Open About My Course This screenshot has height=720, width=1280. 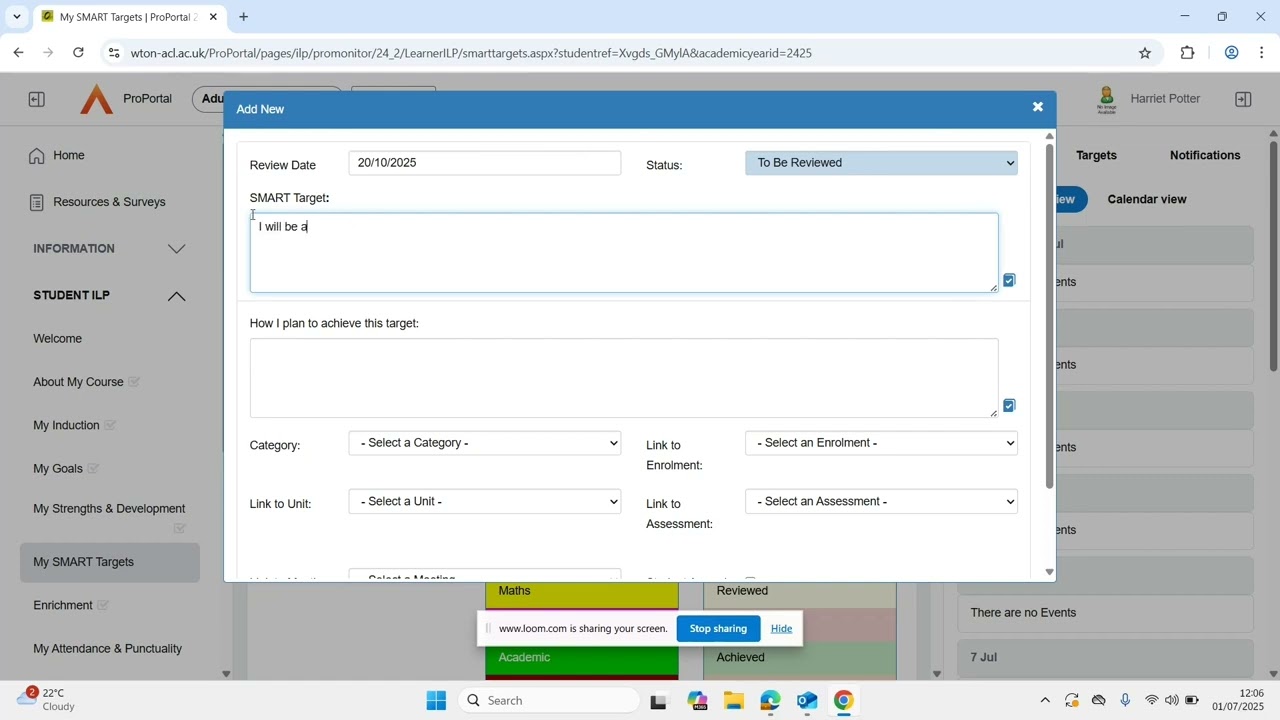coord(78,382)
